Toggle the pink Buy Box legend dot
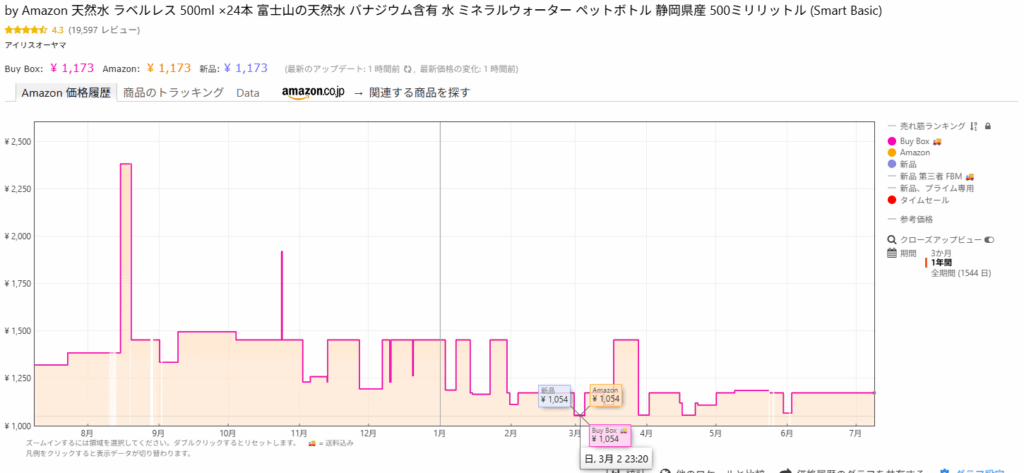The width and height of the screenshot is (1024, 473). pos(892,141)
